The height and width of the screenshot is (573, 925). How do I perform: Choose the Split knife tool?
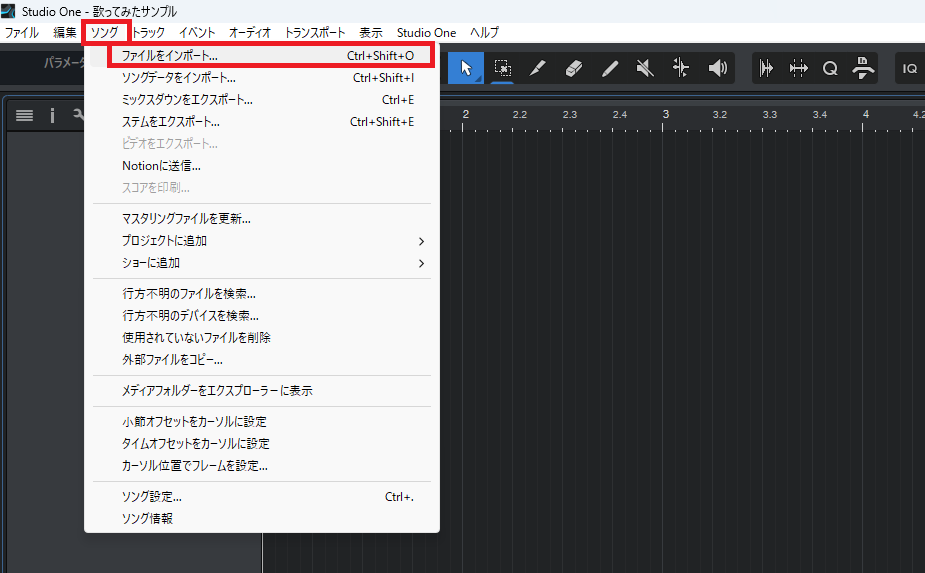pyautogui.click(x=538, y=68)
